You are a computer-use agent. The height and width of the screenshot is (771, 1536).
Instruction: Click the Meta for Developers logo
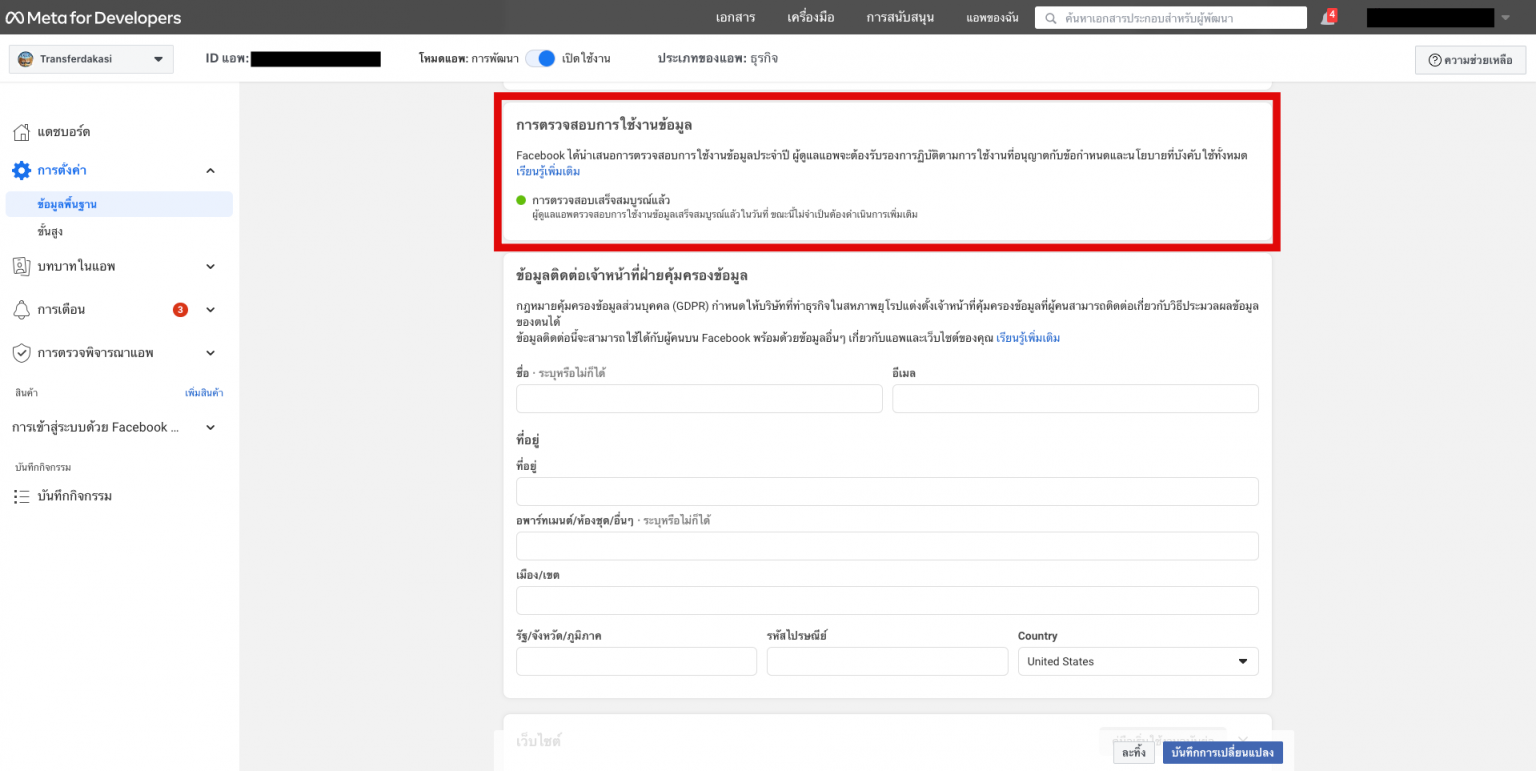(x=95, y=16)
